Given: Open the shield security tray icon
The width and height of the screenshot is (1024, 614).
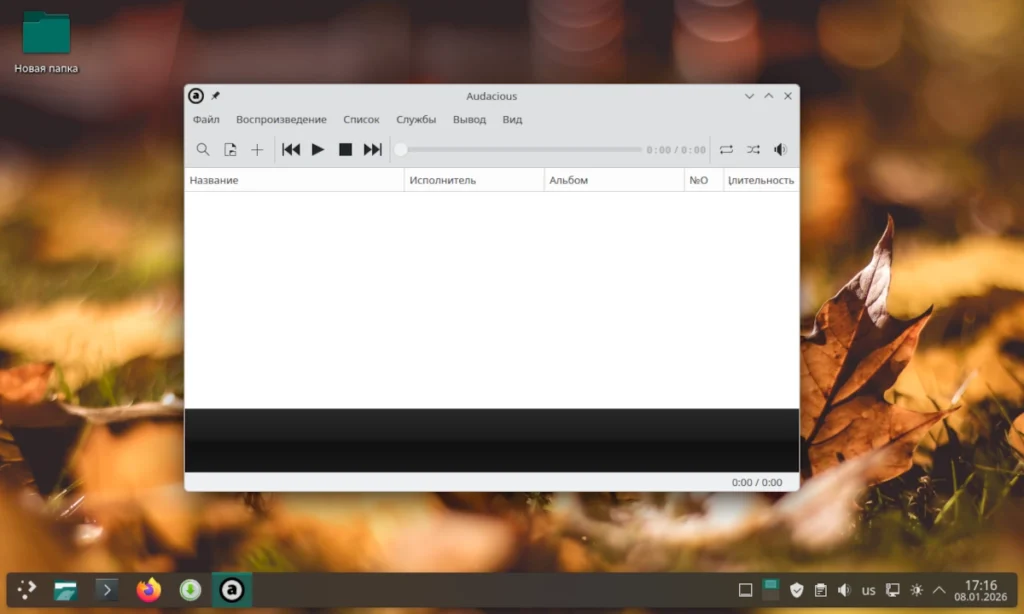Looking at the screenshot, I should (797, 590).
